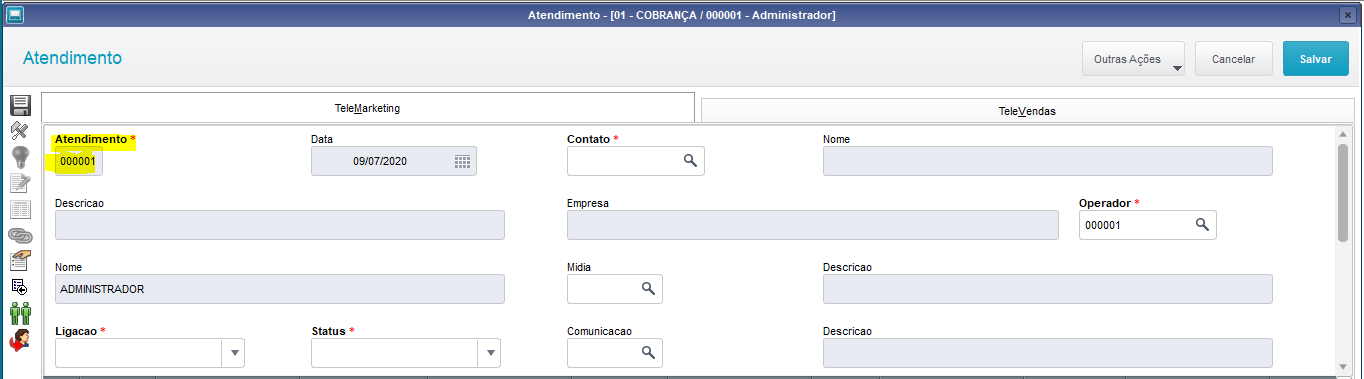This screenshot has width=1364, height=379.
Task: Click the Nome field showing ADMINISTRADOR
Action: (280, 289)
